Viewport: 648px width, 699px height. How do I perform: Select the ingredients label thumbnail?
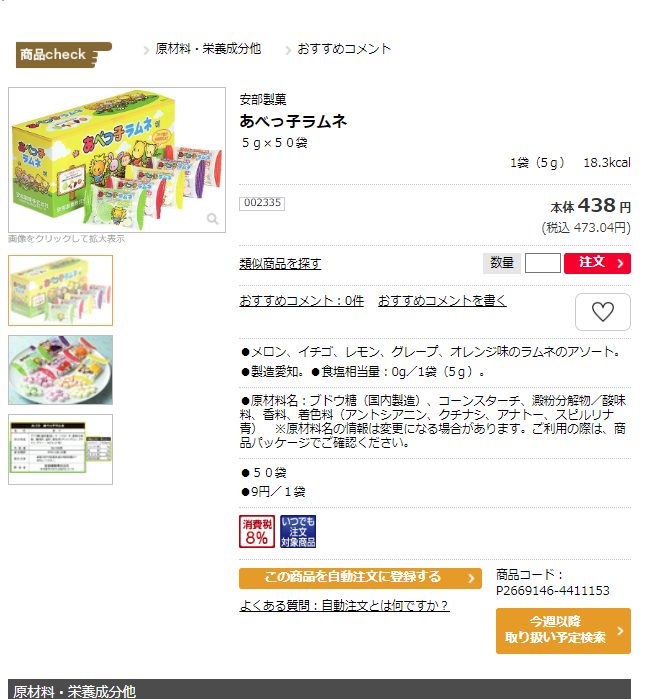pyautogui.click(x=61, y=449)
